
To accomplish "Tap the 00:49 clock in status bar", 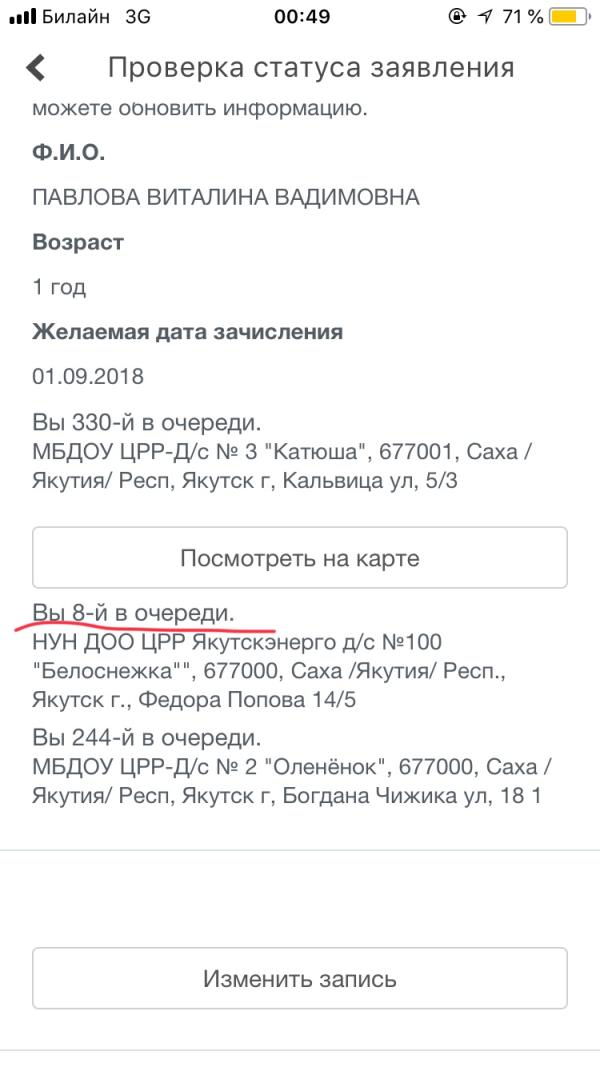I will pyautogui.click(x=301, y=17).
